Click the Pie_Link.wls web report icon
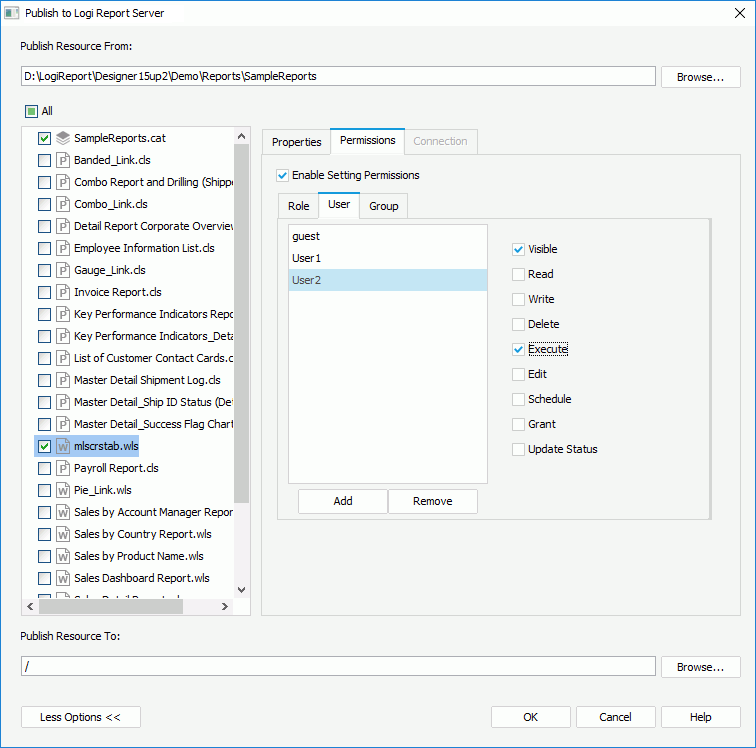This screenshot has height=748, width=756. [x=62, y=490]
